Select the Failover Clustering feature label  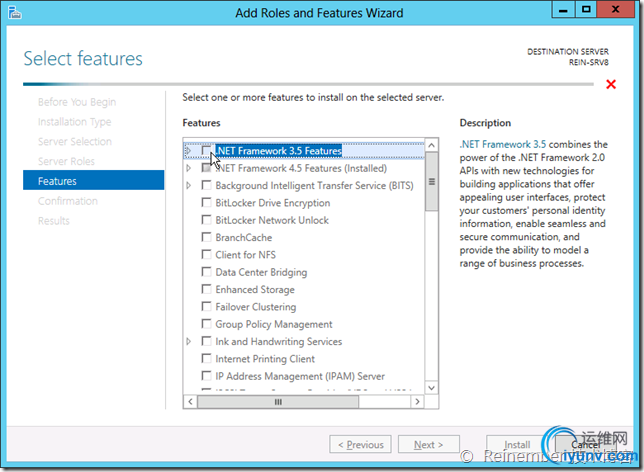[255, 307]
